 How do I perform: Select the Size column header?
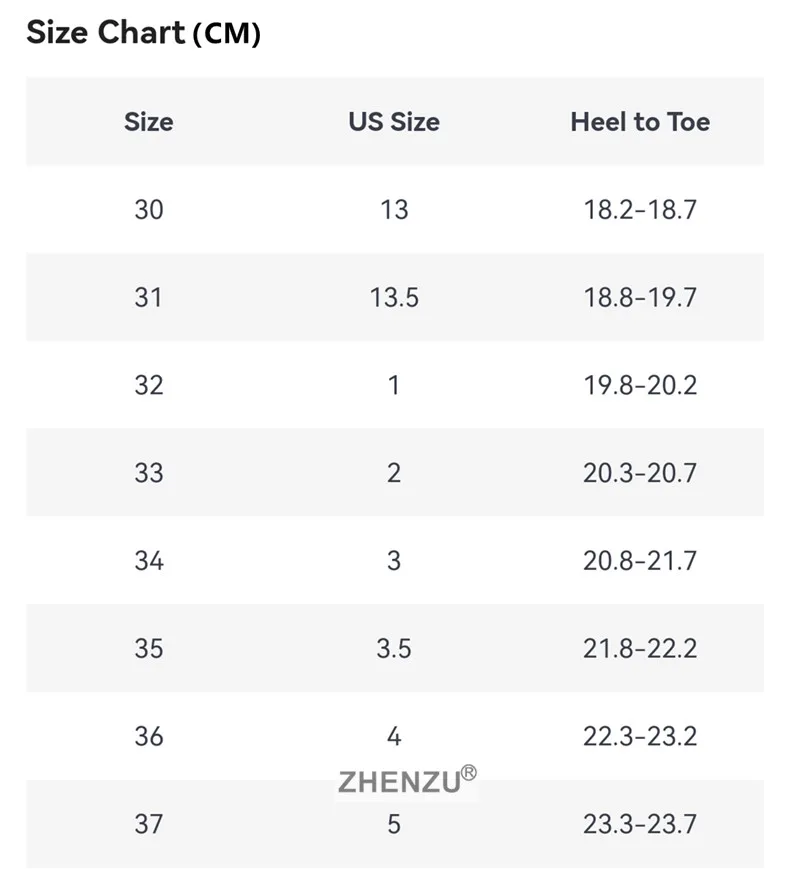coord(149,122)
